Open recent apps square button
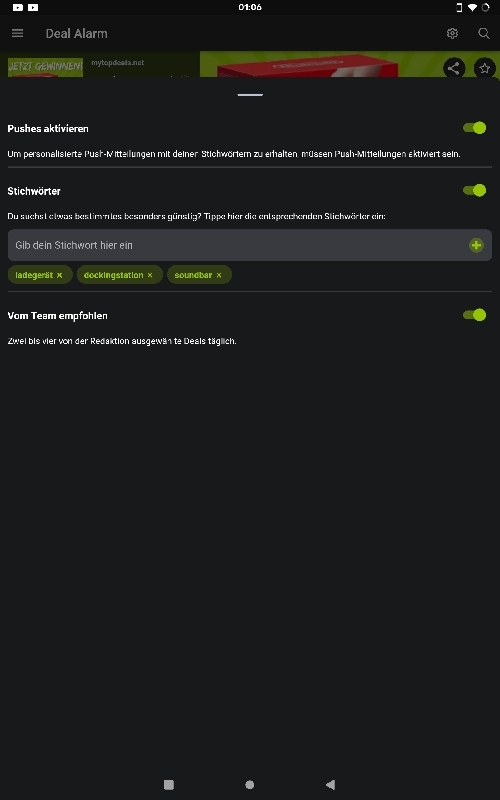This screenshot has width=500, height=800. click(169, 785)
